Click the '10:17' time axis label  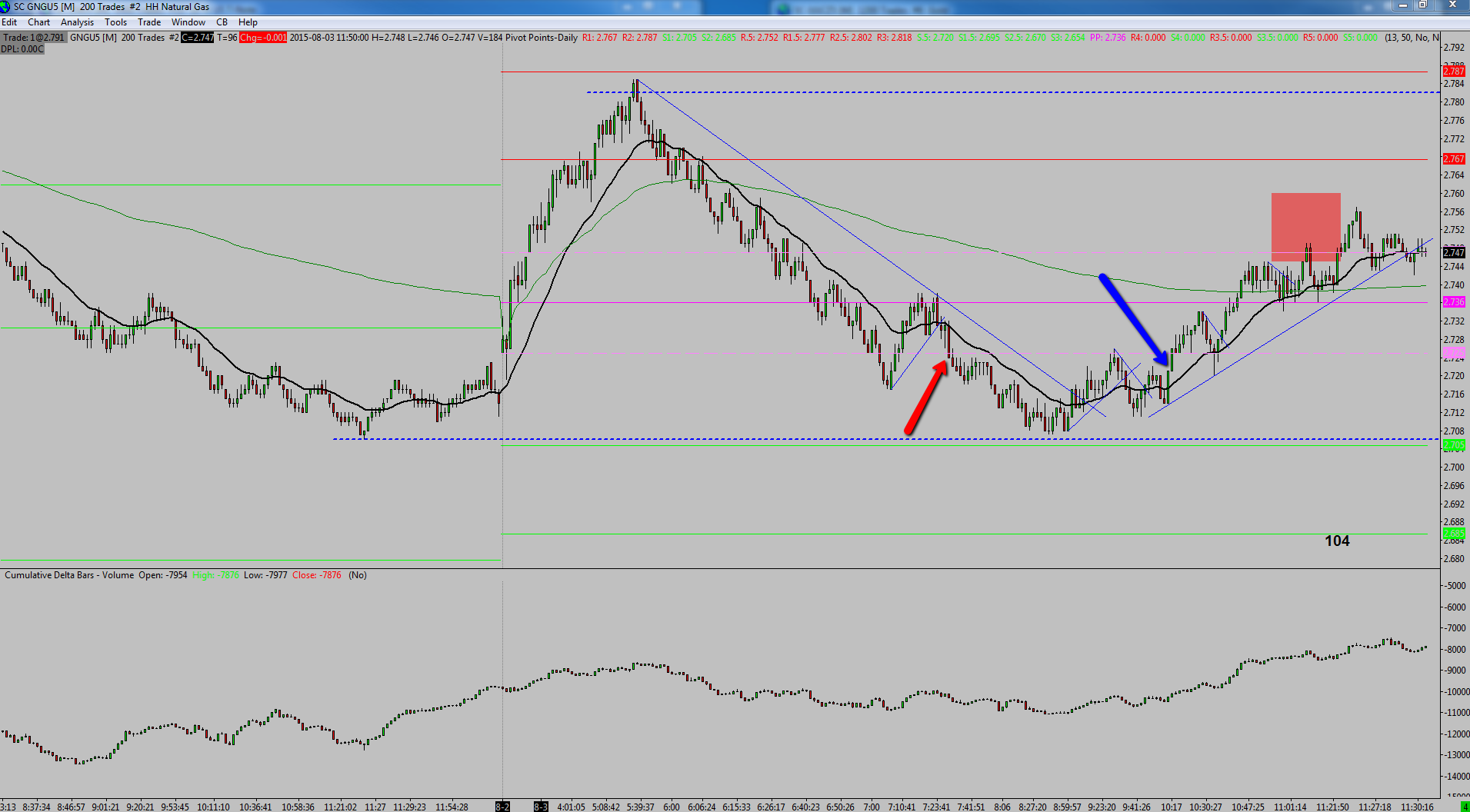point(1172,807)
